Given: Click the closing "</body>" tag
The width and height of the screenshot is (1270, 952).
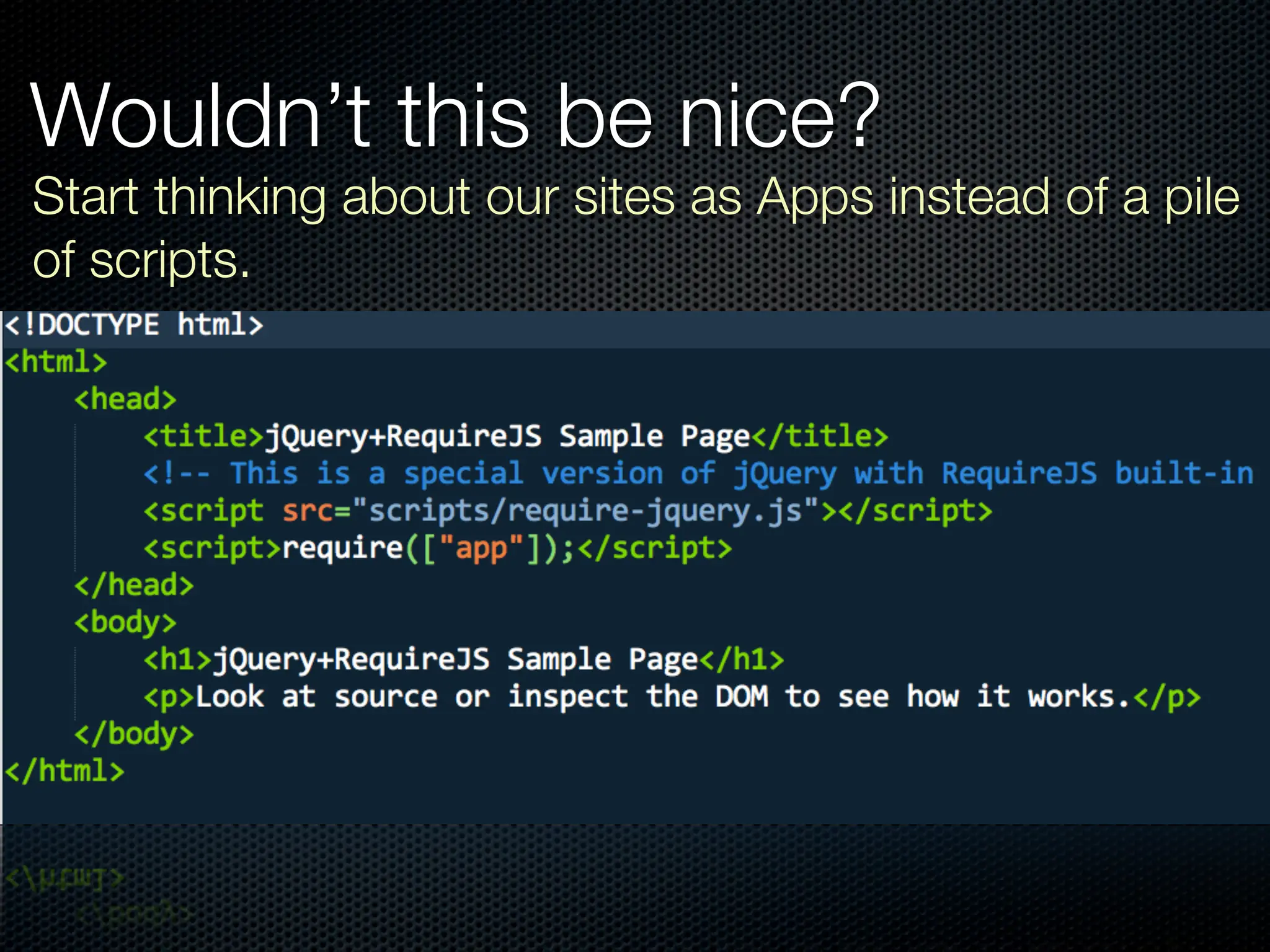Looking at the screenshot, I should [x=134, y=734].
